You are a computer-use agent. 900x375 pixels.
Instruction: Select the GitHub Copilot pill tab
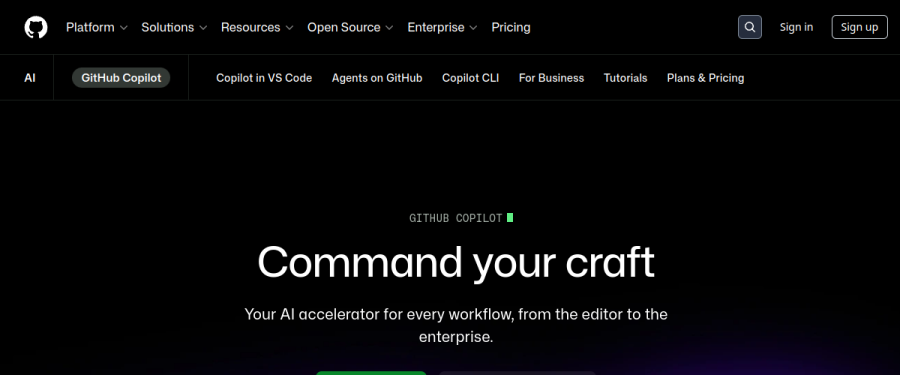(121, 78)
